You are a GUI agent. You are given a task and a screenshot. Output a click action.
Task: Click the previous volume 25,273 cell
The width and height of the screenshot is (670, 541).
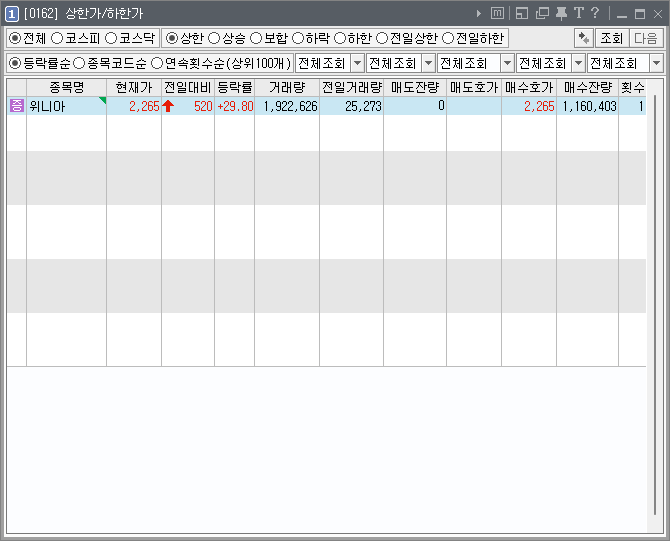point(352,106)
